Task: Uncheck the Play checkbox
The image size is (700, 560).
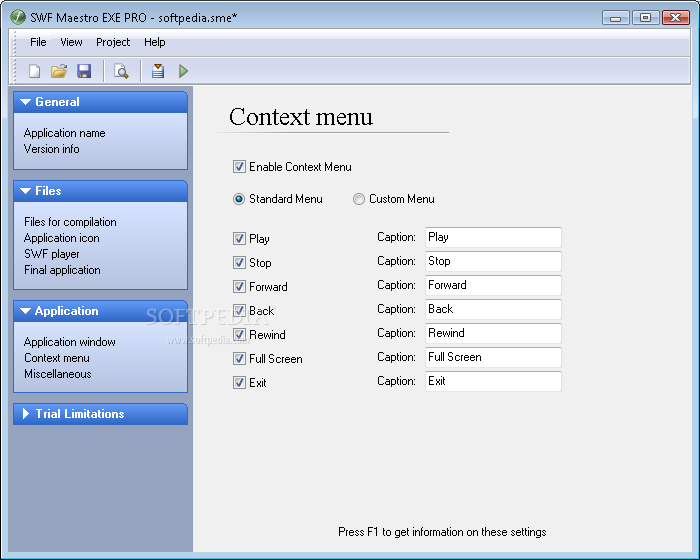Action: coord(239,238)
